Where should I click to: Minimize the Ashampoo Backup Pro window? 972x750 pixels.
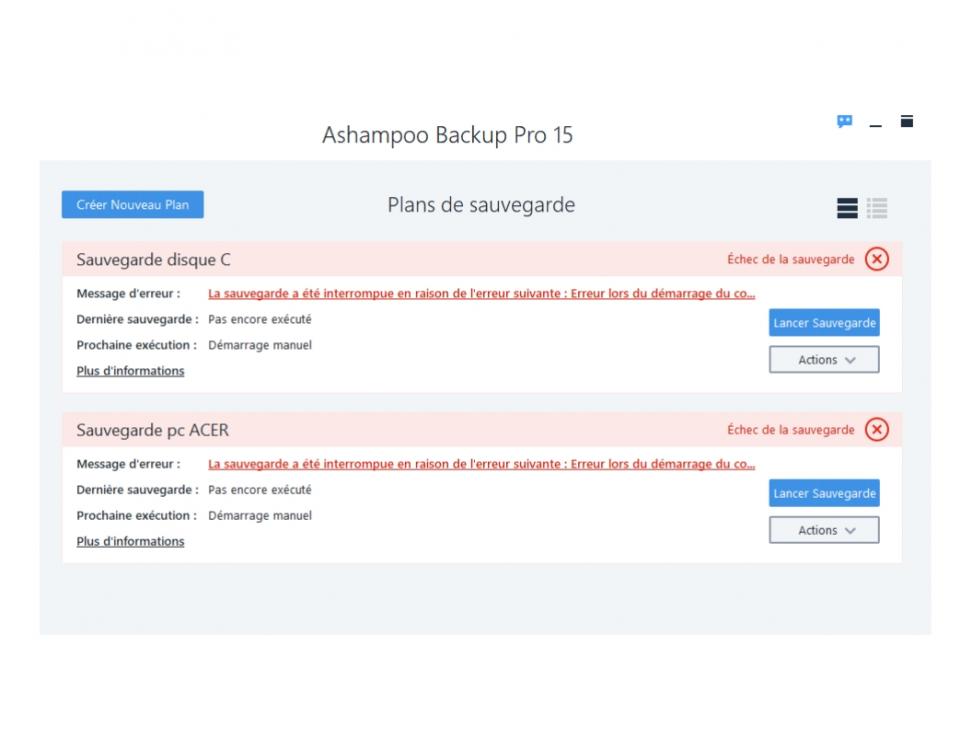pos(875,126)
